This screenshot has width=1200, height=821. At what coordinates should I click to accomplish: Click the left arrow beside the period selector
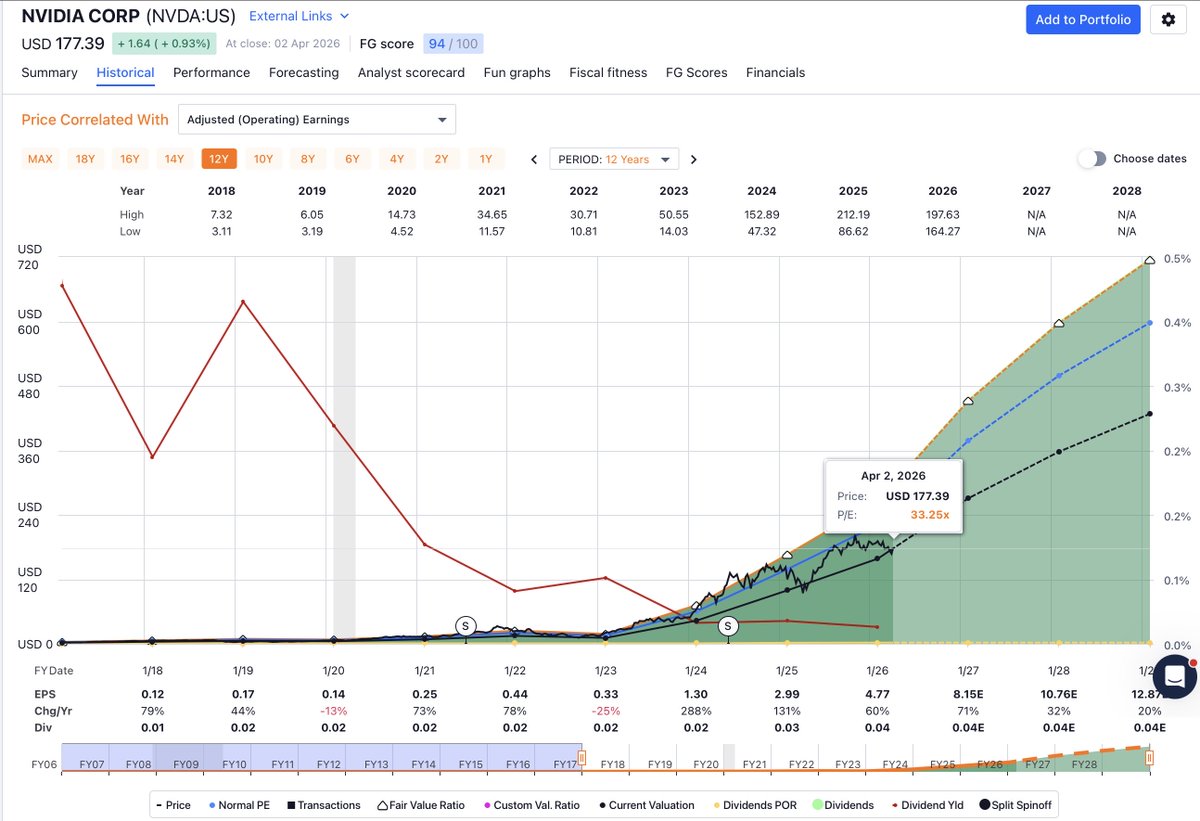pos(533,158)
